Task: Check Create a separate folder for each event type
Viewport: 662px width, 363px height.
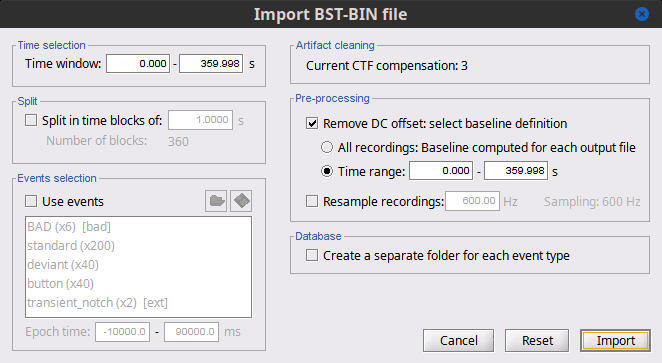Action: [312, 255]
